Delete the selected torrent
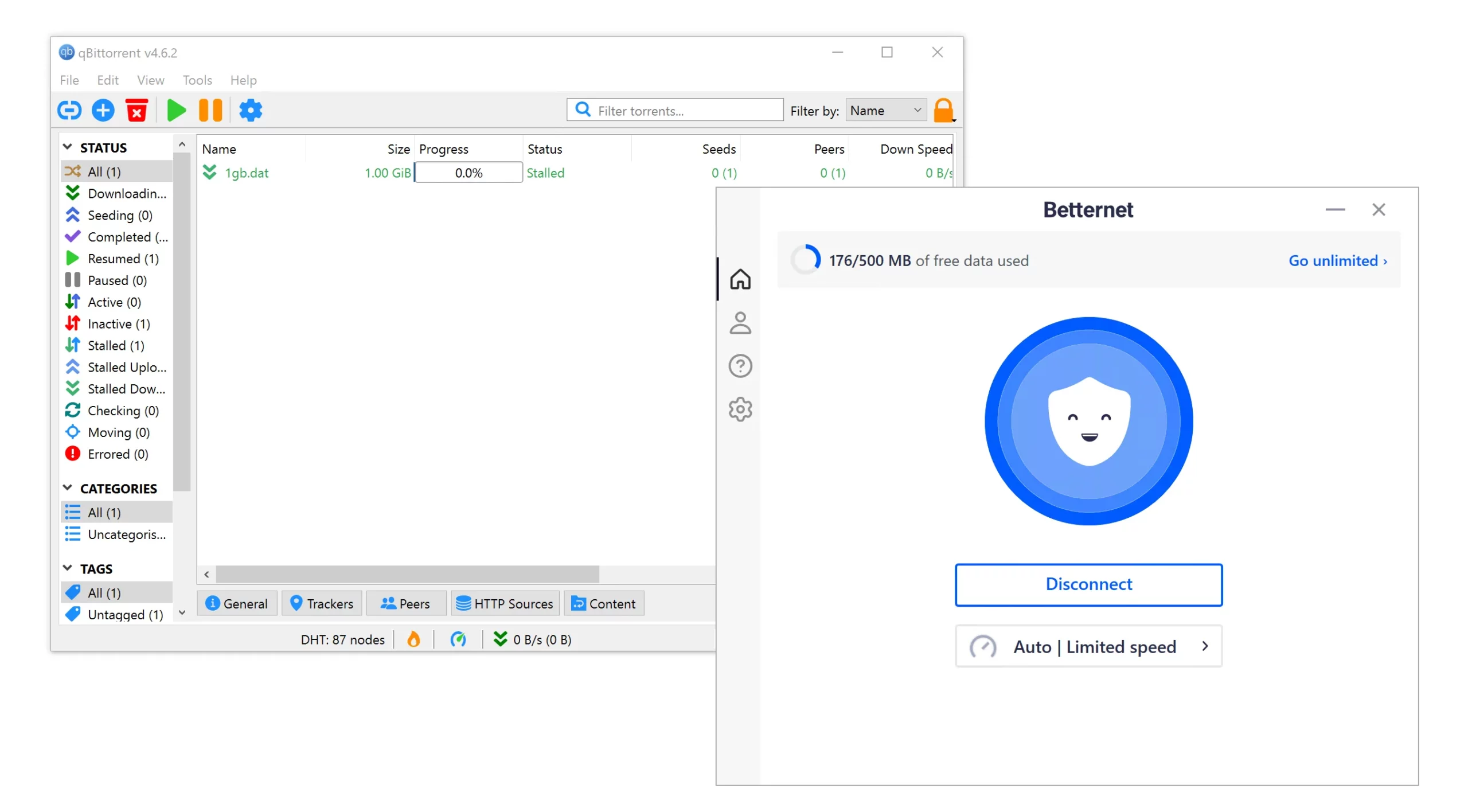Image resolution: width=1468 pixels, height=812 pixels. point(136,110)
